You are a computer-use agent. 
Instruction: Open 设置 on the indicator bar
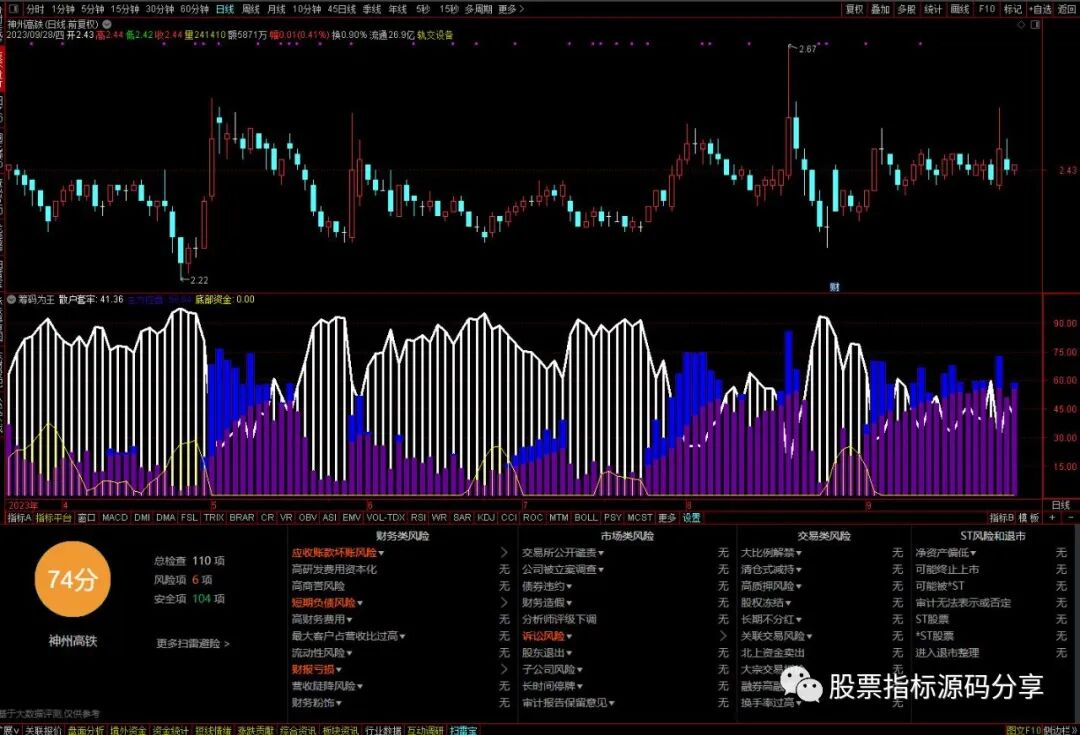[x=691, y=517]
